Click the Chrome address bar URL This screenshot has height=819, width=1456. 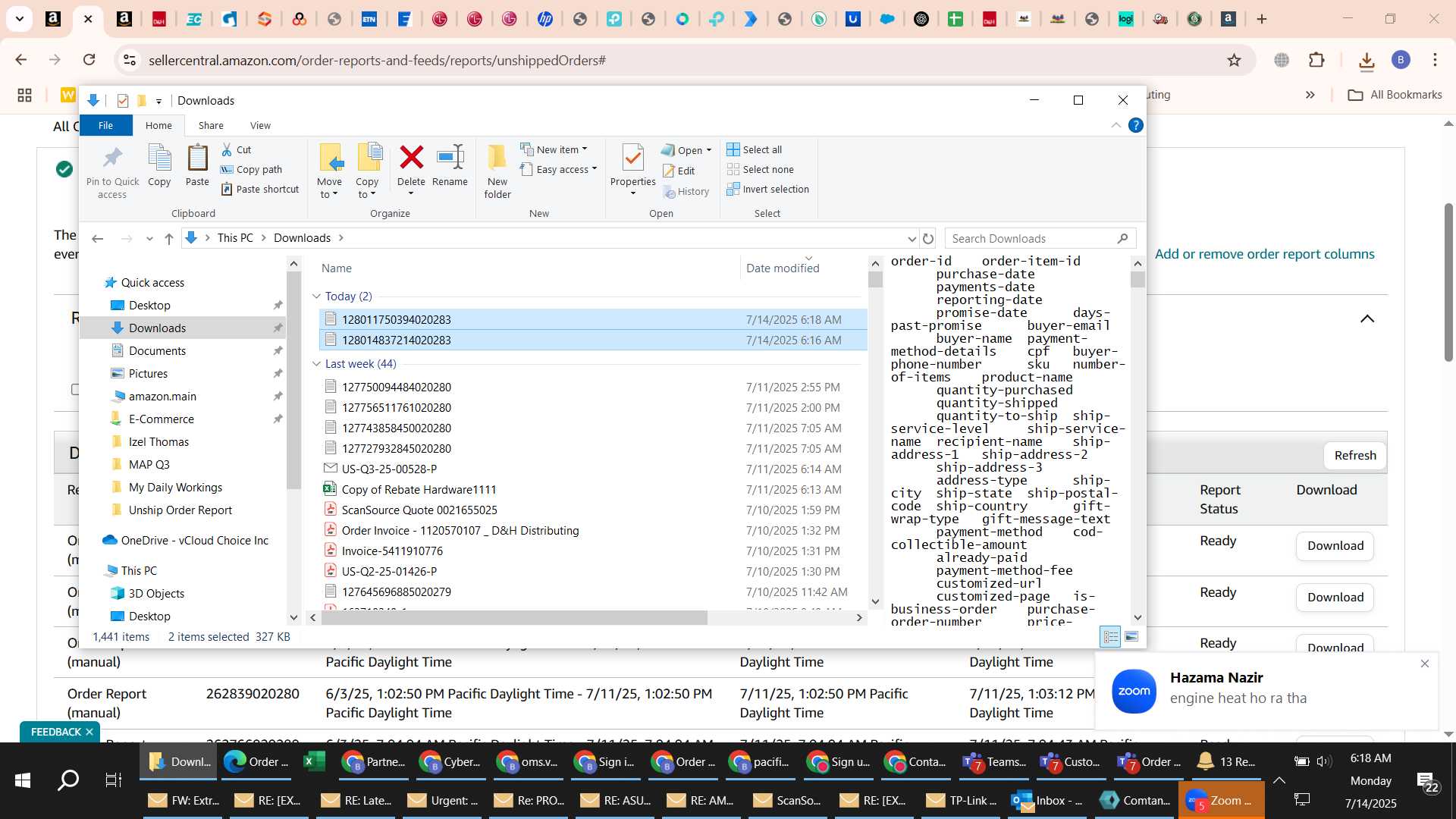pyautogui.click(x=376, y=60)
